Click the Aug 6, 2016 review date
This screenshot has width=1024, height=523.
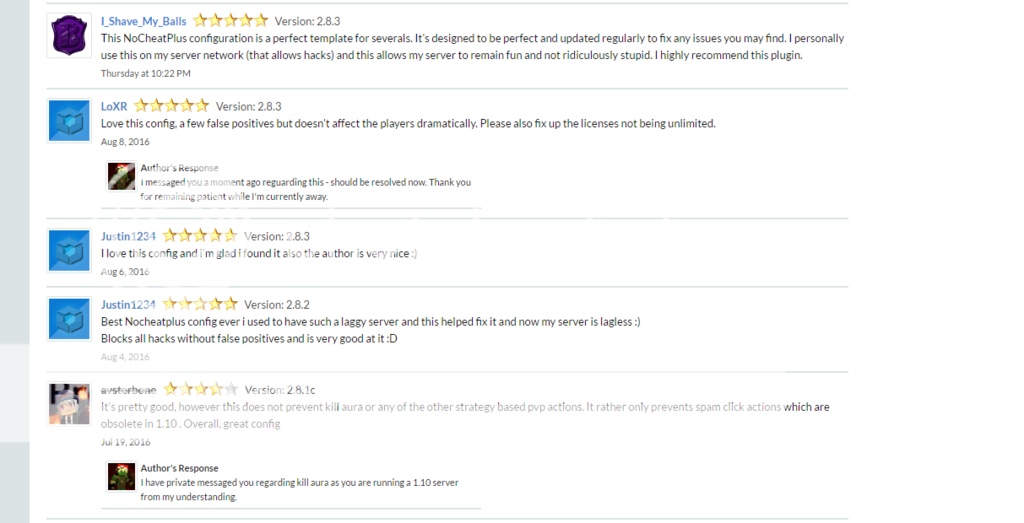pos(125,272)
